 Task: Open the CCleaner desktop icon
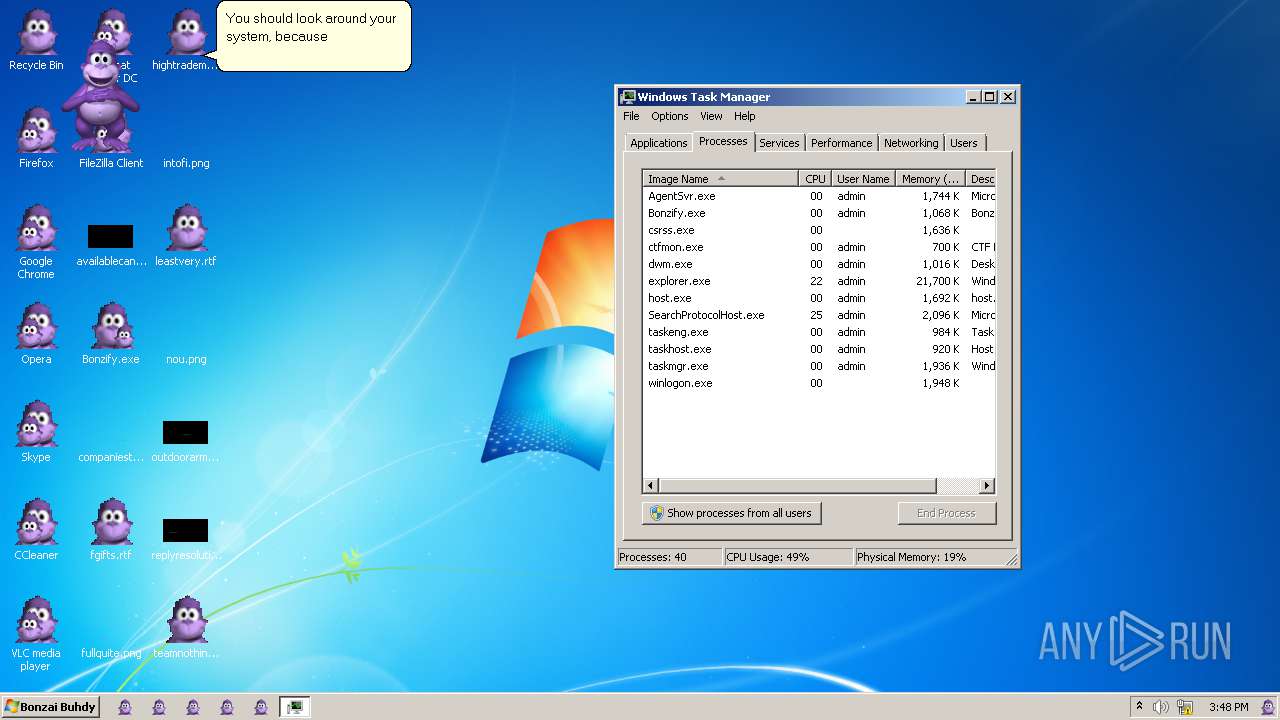point(36,530)
